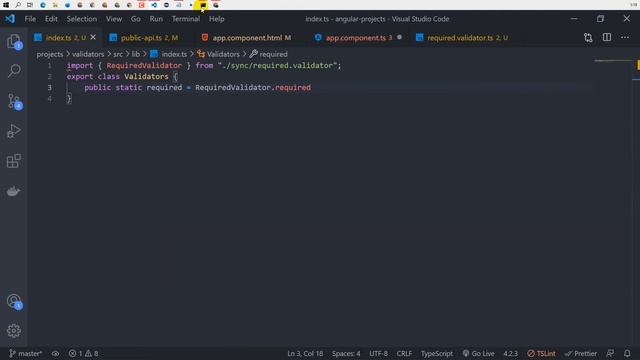Click the projects breadcrumb
This screenshot has height=360, width=640.
coord(50,54)
